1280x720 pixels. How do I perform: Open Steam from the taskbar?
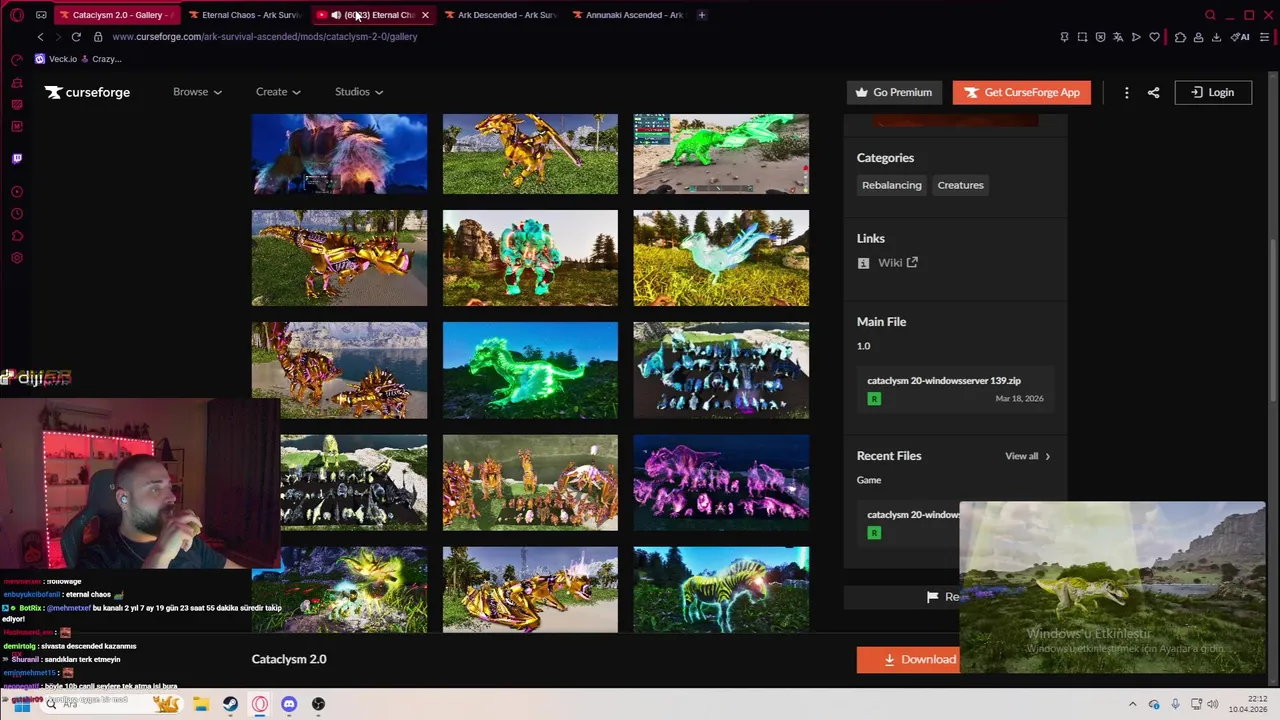coord(230,704)
